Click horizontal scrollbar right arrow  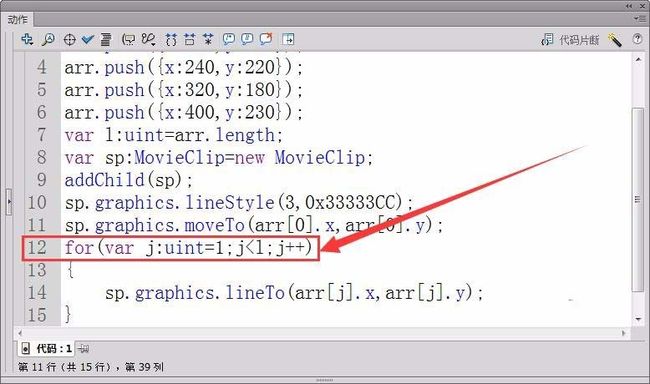pyautogui.click(x=624, y=333)
